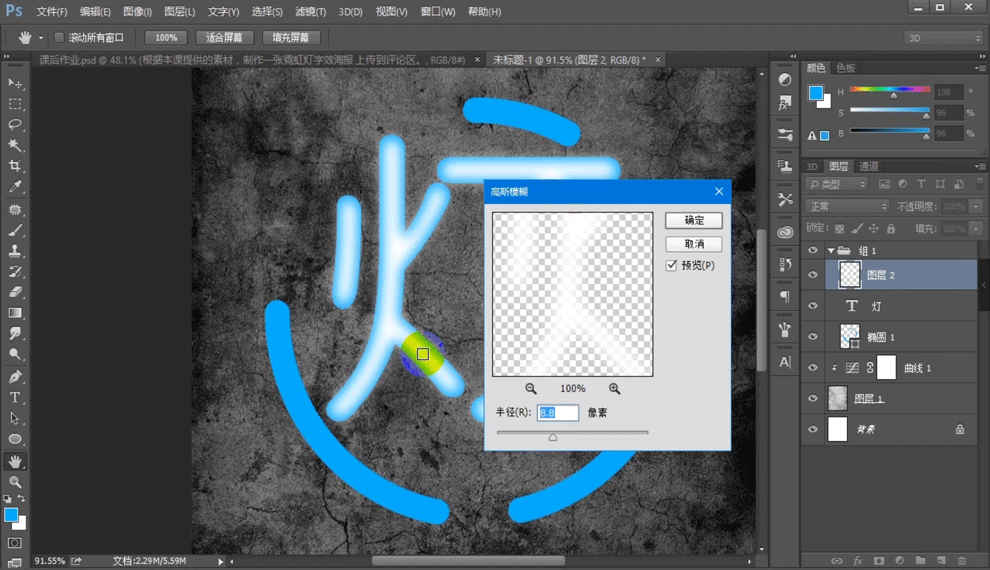990x570 pixels.
Task: Uncheck the 预览(P) preview checkbox
Action: coord(671,265)
